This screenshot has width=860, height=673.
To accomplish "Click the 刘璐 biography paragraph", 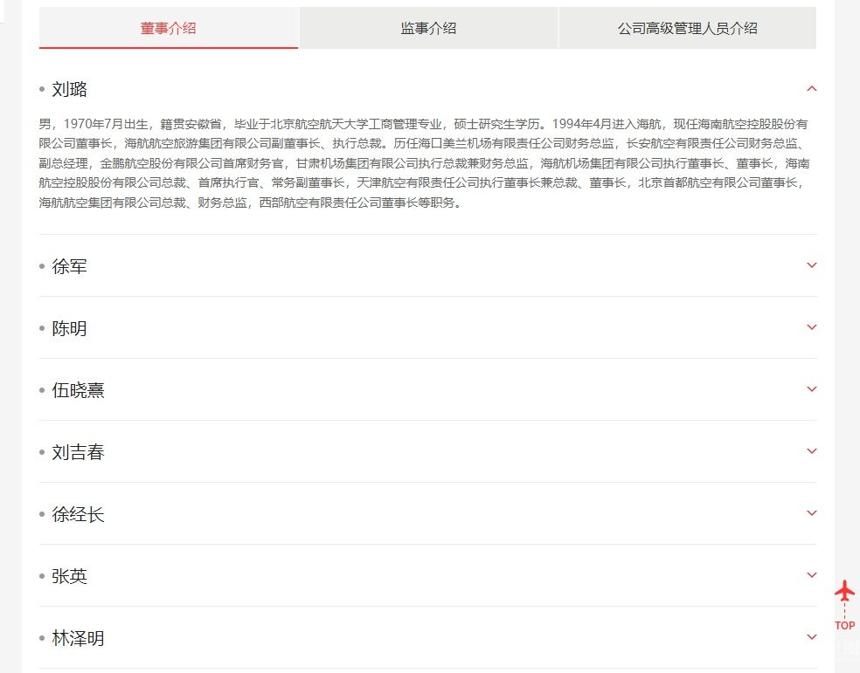I will [x=424, y=163].
